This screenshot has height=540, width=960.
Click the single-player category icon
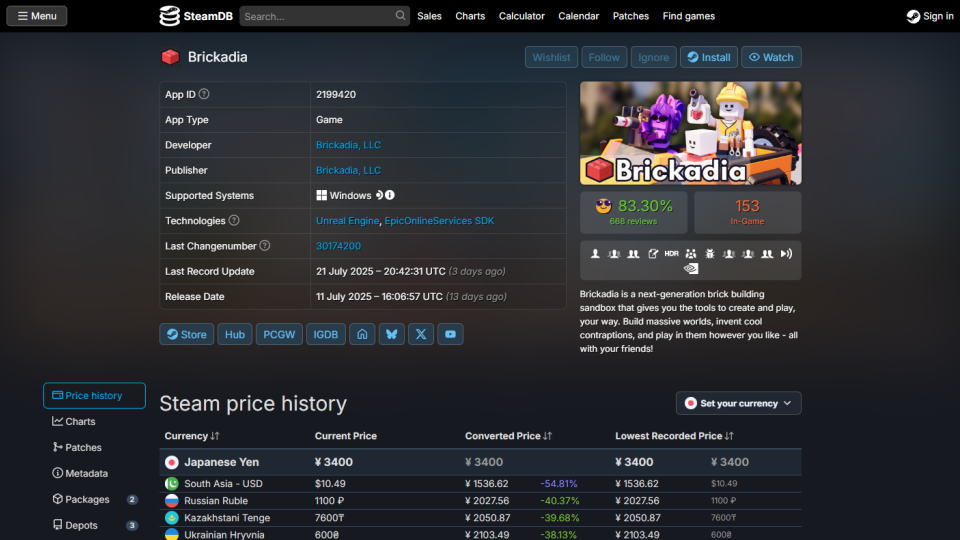pos(595,253)
